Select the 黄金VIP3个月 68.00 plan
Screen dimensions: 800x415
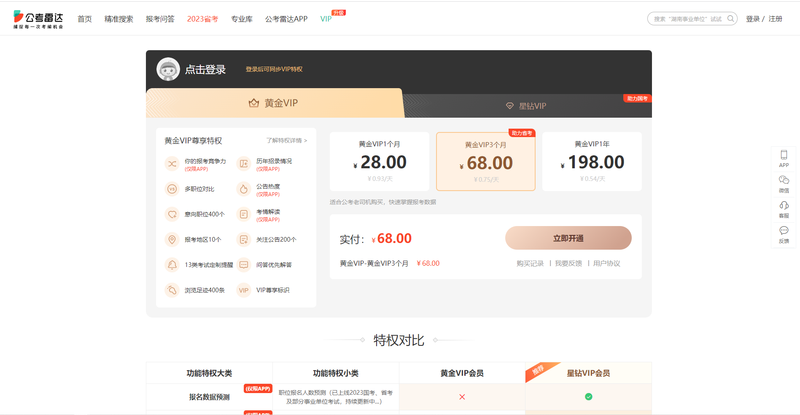[486, 161]
